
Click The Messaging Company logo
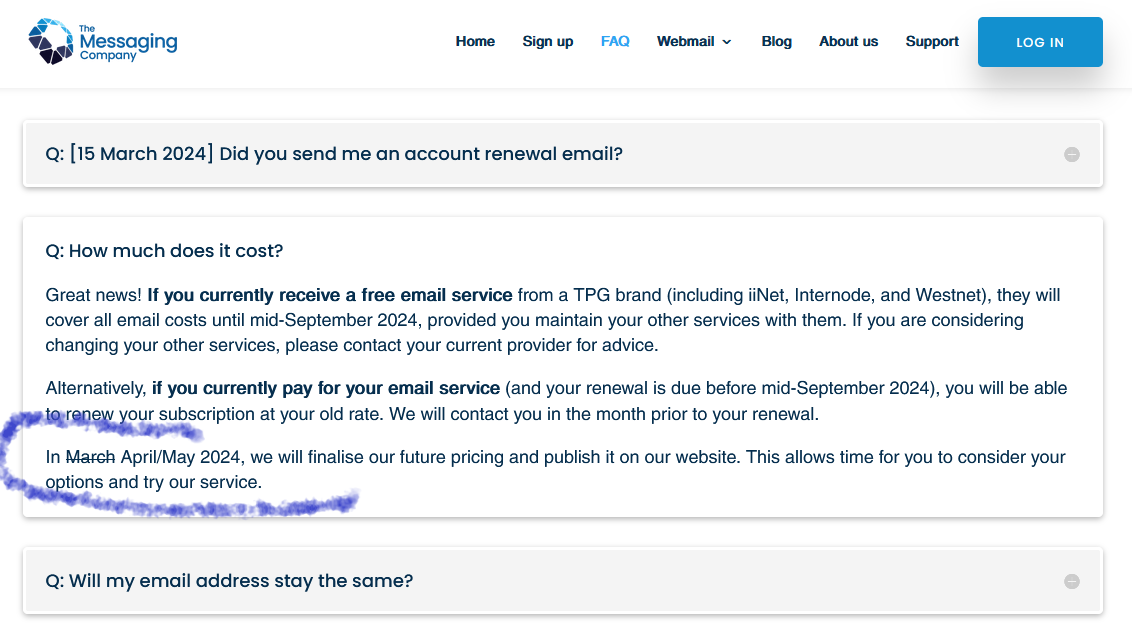pos(101,41)
